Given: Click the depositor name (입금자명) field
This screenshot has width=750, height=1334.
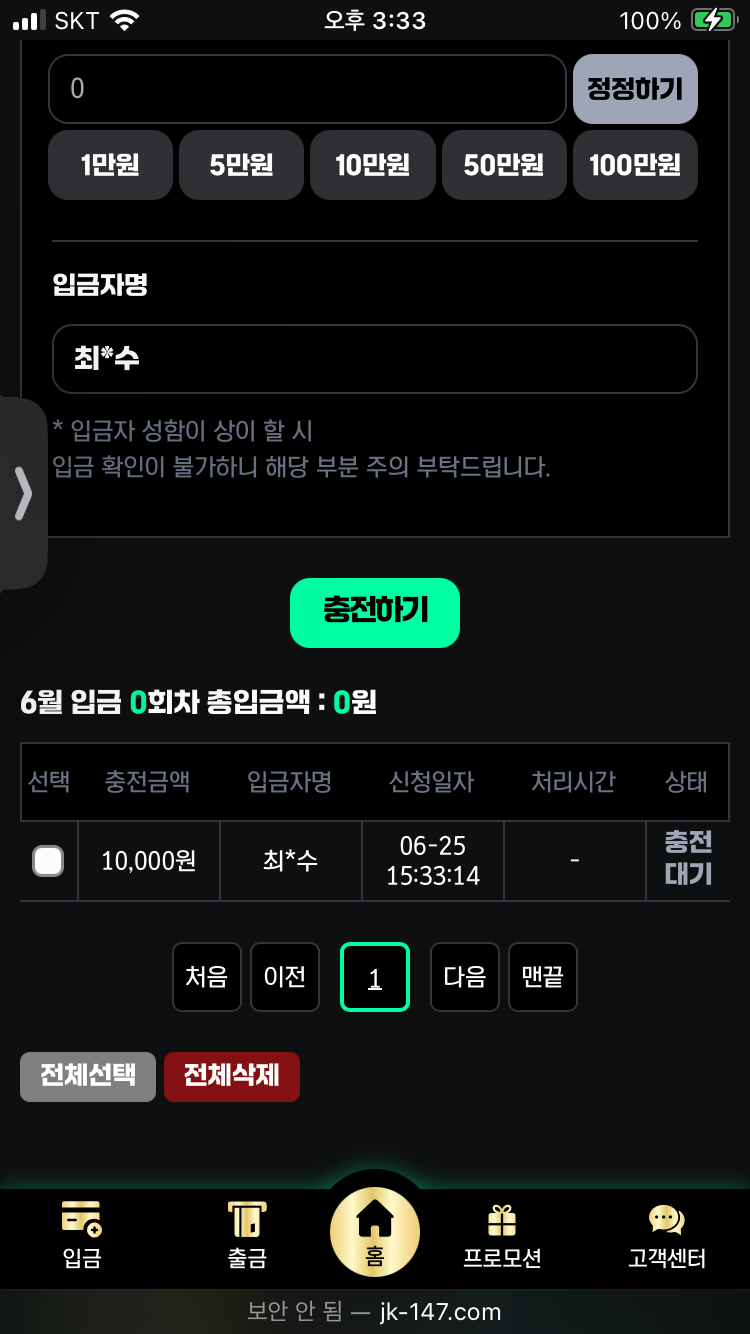Looking at the screenshot, I should point(374,359).
